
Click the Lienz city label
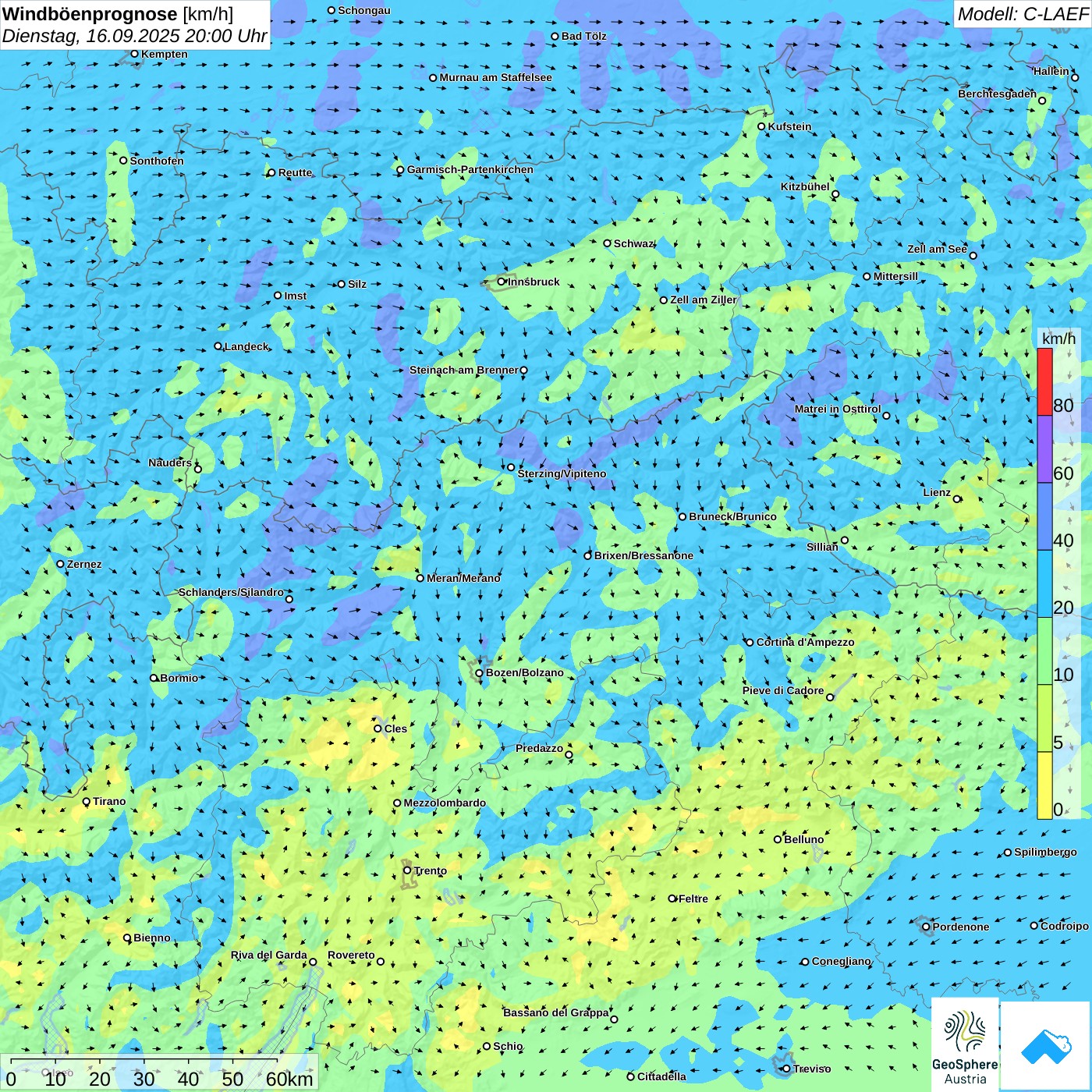click(937, 492)
